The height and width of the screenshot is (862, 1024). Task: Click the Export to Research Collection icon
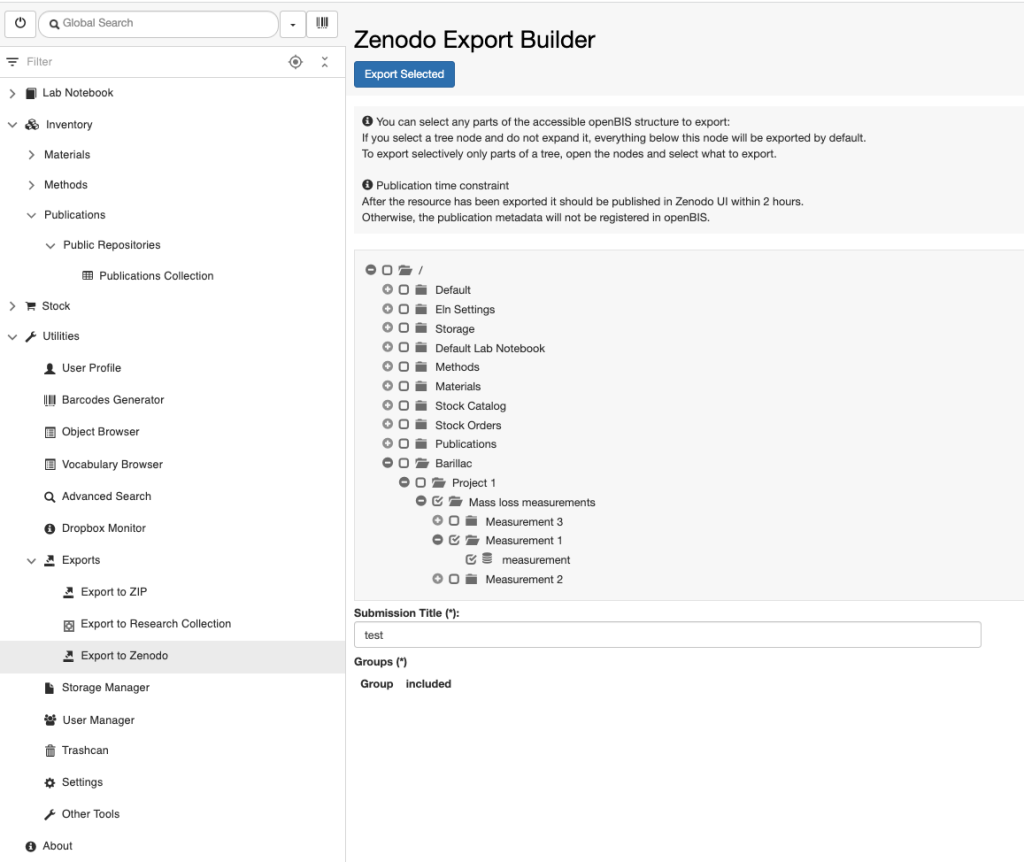click(69, 626)
